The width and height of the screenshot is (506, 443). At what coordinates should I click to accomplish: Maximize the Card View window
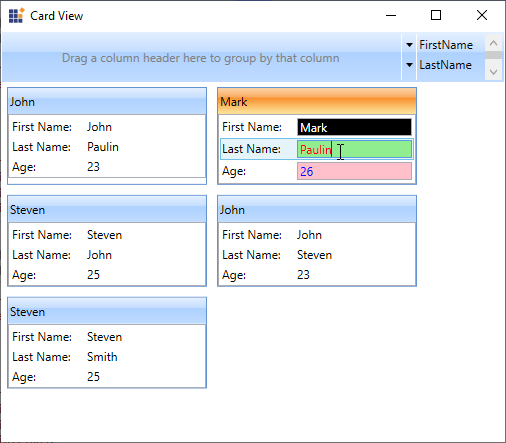(x=436, y=15)
